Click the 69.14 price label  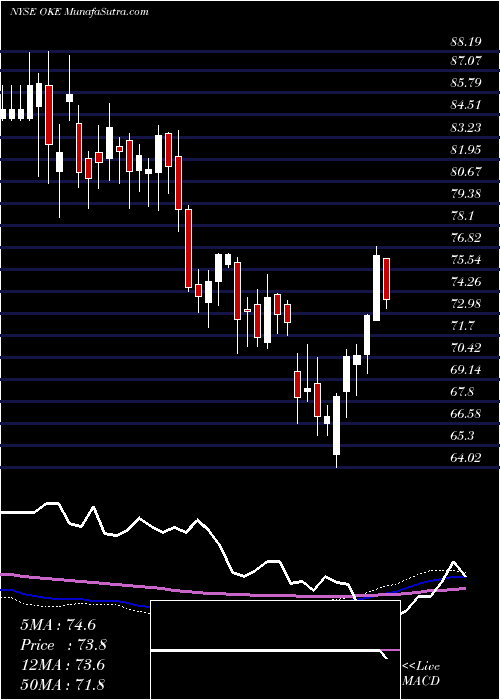click(466, 370)
